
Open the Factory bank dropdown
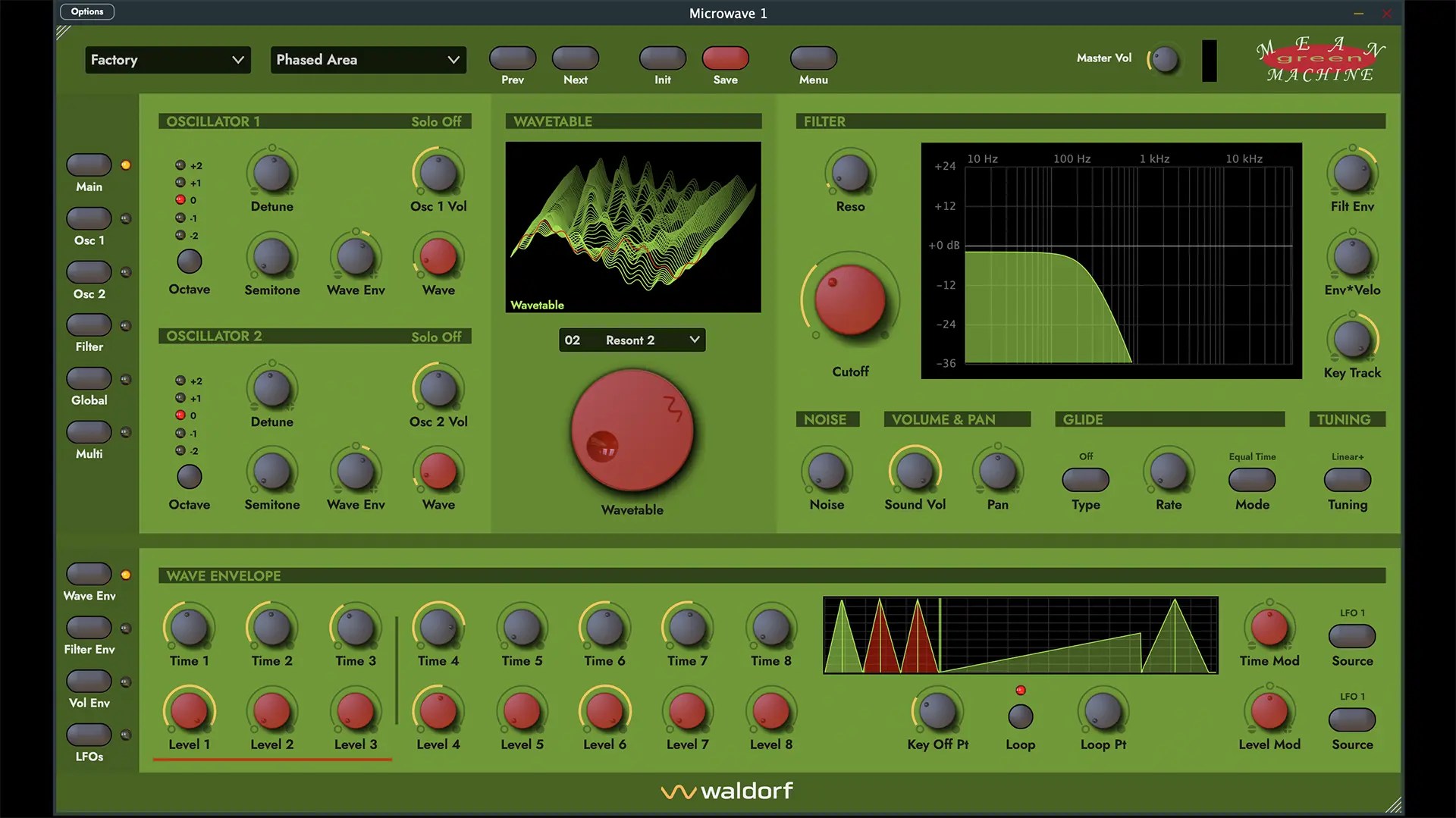(168, 60)
